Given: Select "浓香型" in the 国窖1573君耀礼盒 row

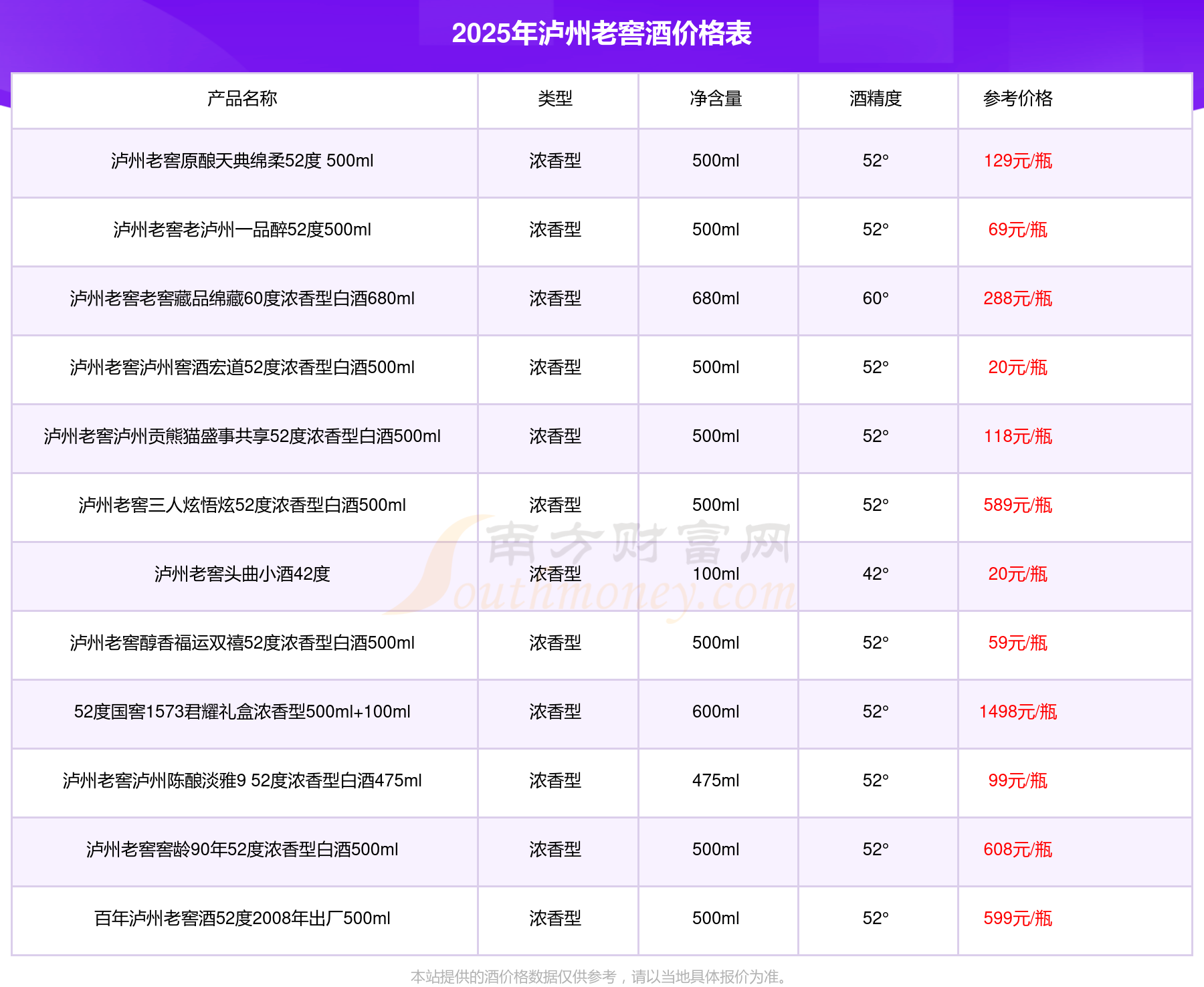Looking at the screenshot, I should coord(555,711).
